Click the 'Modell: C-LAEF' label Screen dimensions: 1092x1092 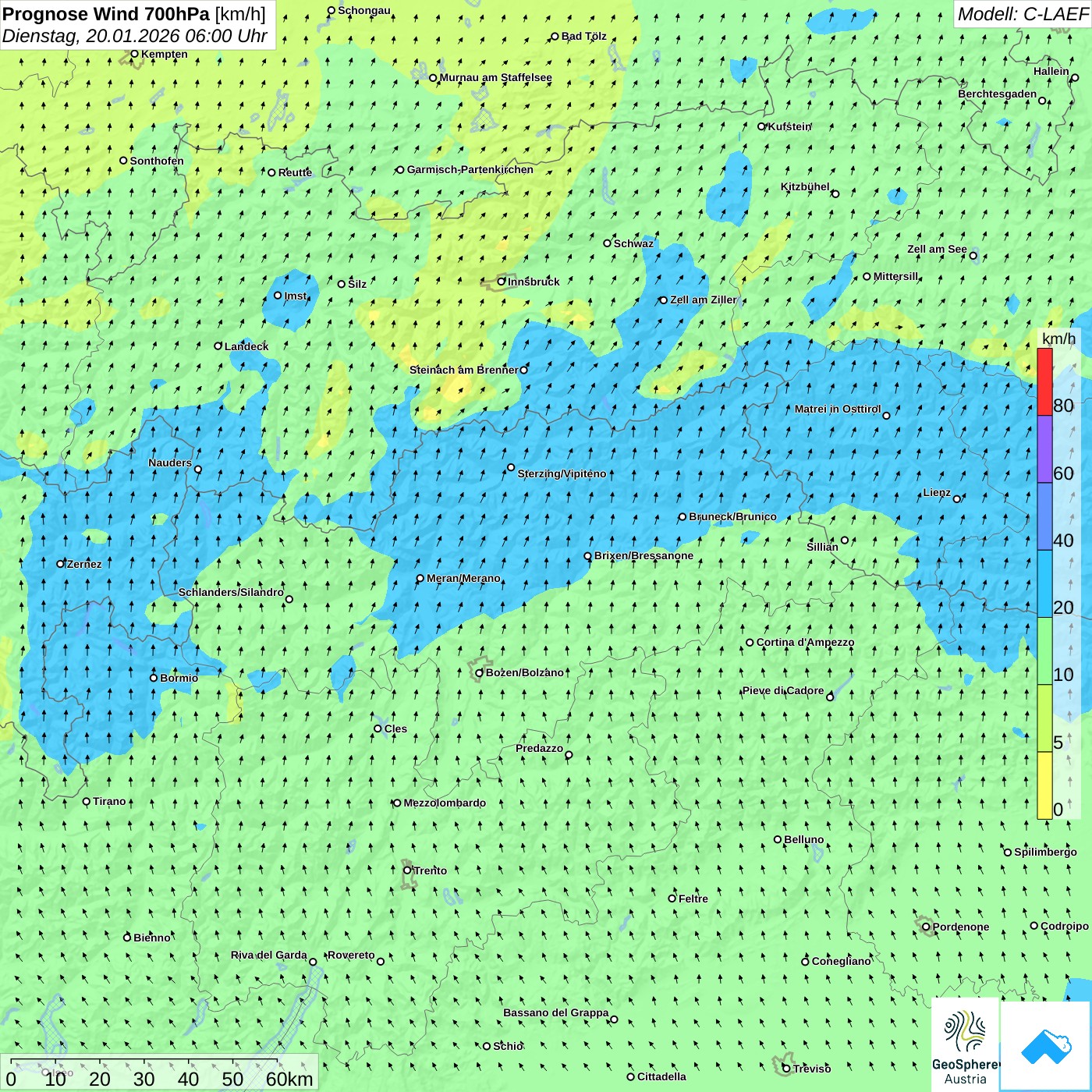click(1023, 14)
